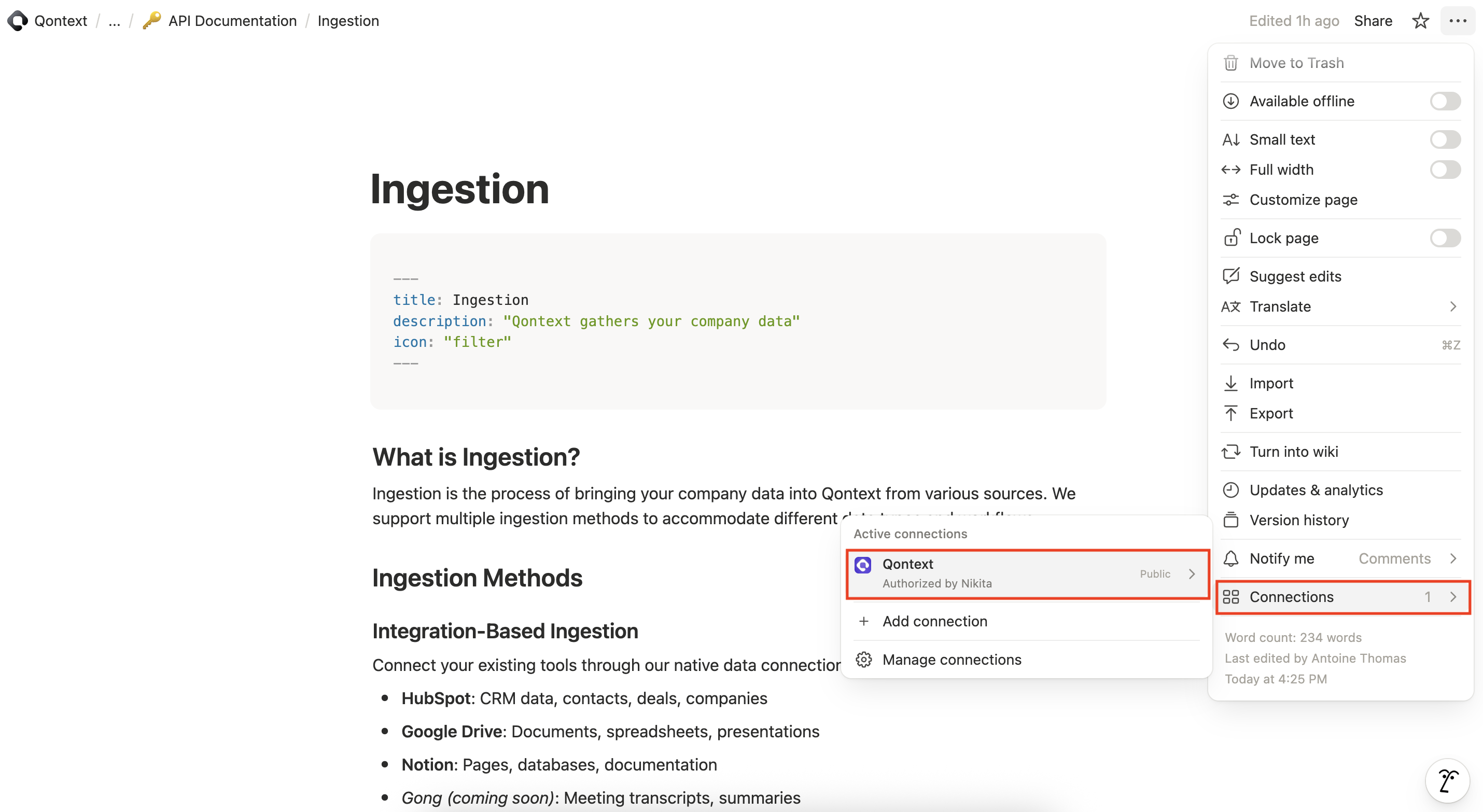
Task: Click the Move to Trash icon
Action: coord(1232,62)
